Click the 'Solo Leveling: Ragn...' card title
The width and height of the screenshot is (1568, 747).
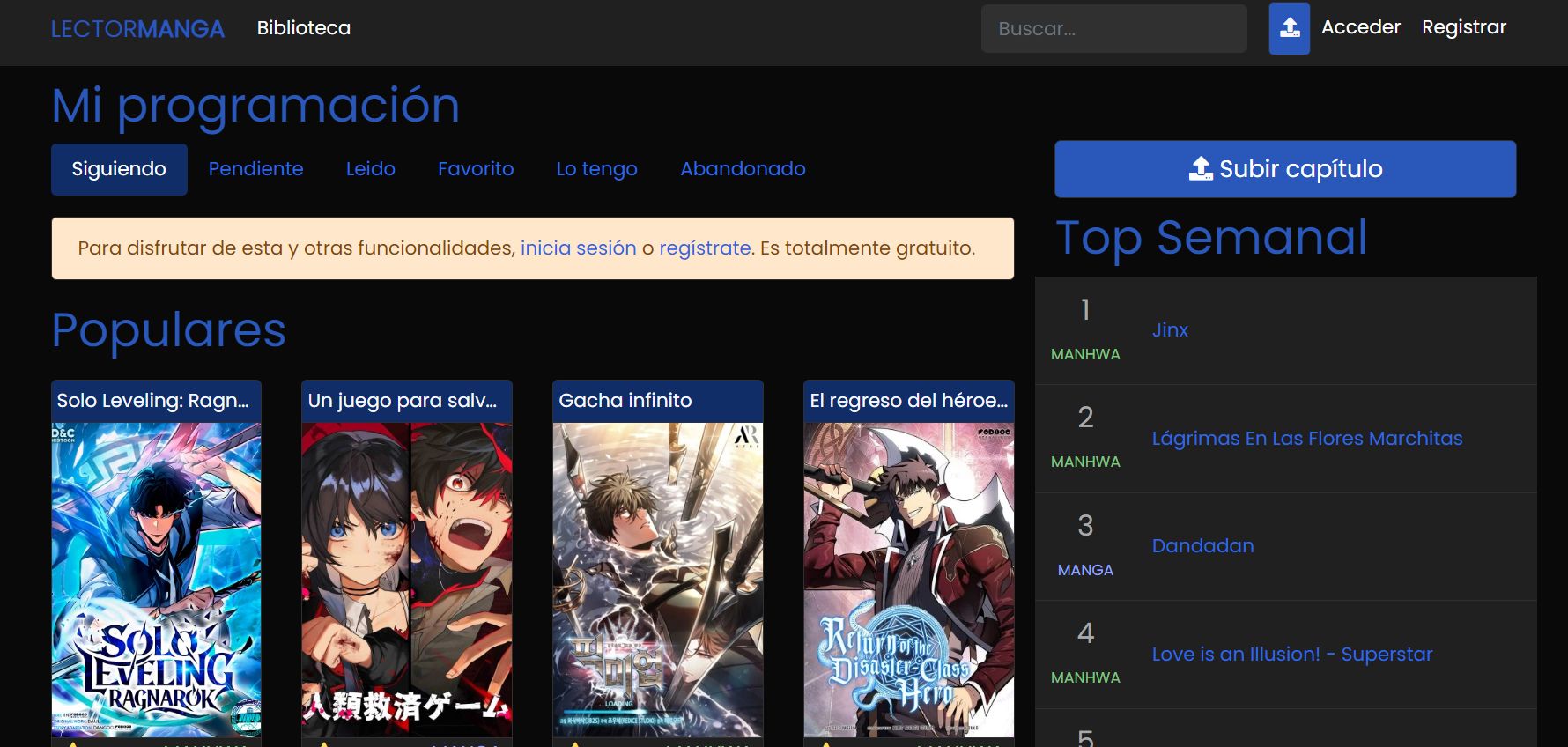point(153,401)
